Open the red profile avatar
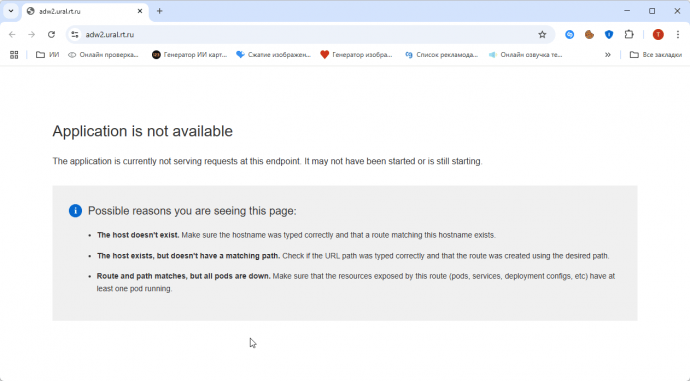This screenshot has height=381, width=690. (x=658, y=34)
